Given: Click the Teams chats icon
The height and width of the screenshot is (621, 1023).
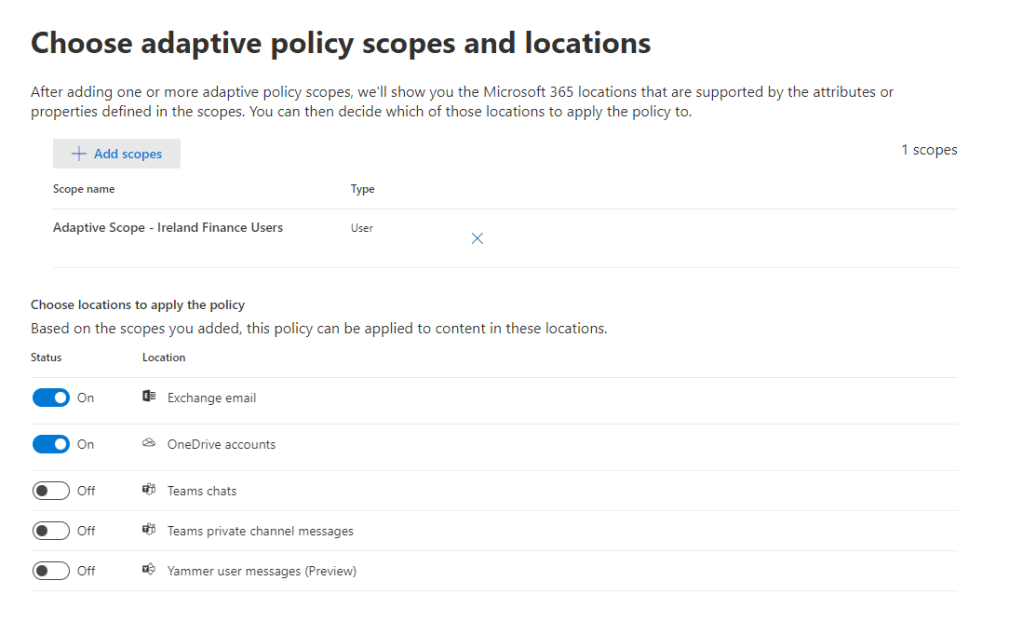Looking at the screenshot, I should (x=149, y=491).
